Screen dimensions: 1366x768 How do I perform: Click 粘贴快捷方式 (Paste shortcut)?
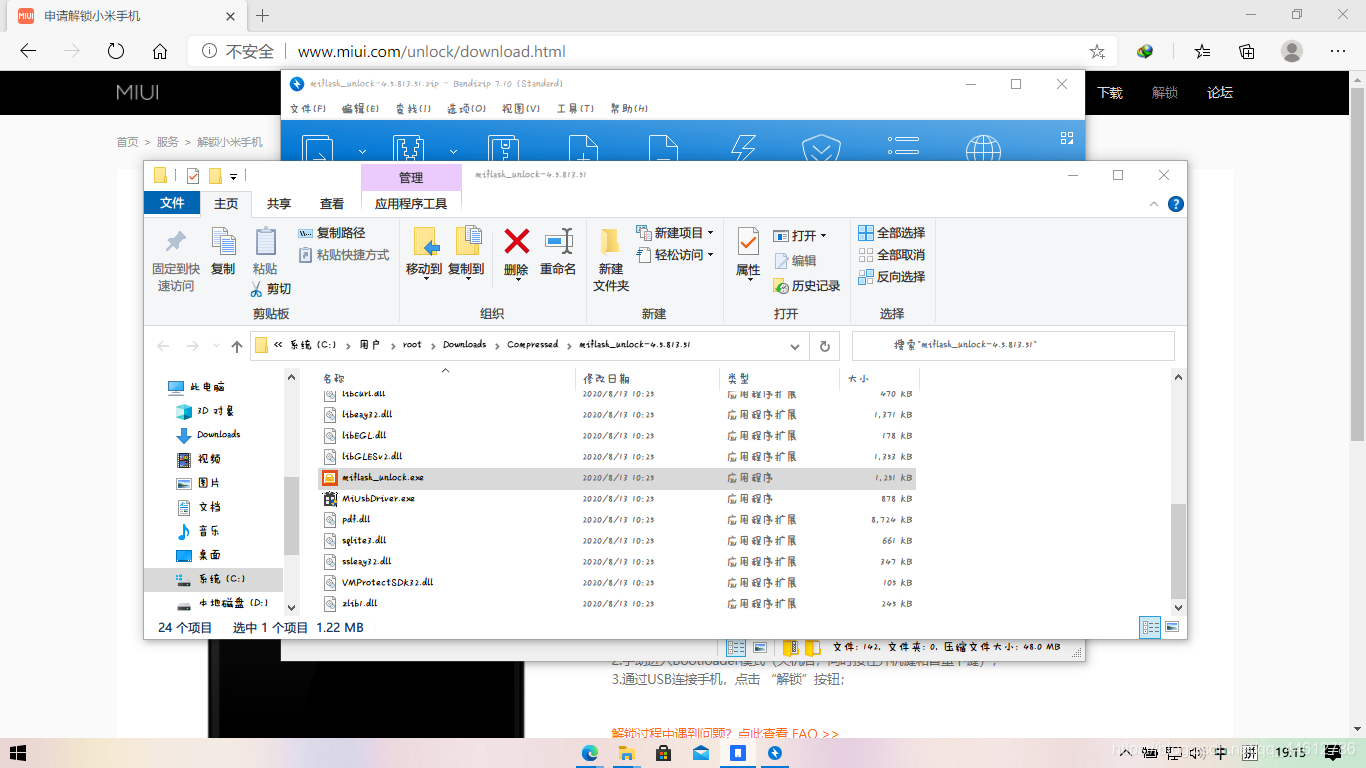345,255
